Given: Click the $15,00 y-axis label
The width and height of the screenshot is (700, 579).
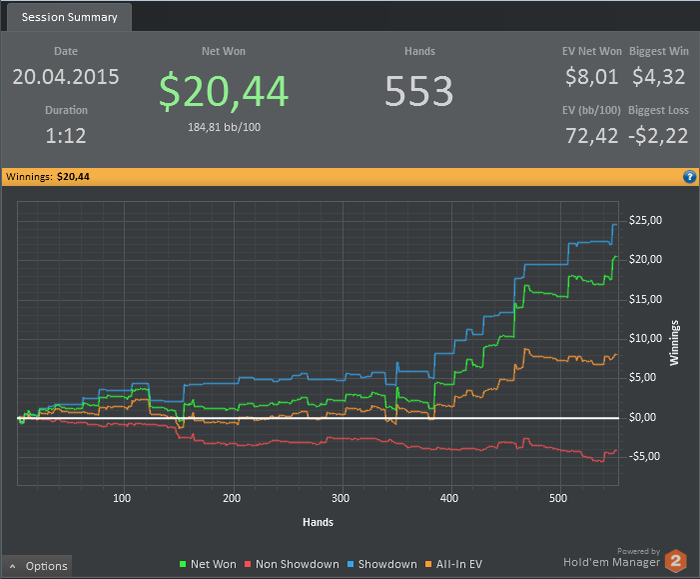Looking at the screenshot, I should click(645, 299).
